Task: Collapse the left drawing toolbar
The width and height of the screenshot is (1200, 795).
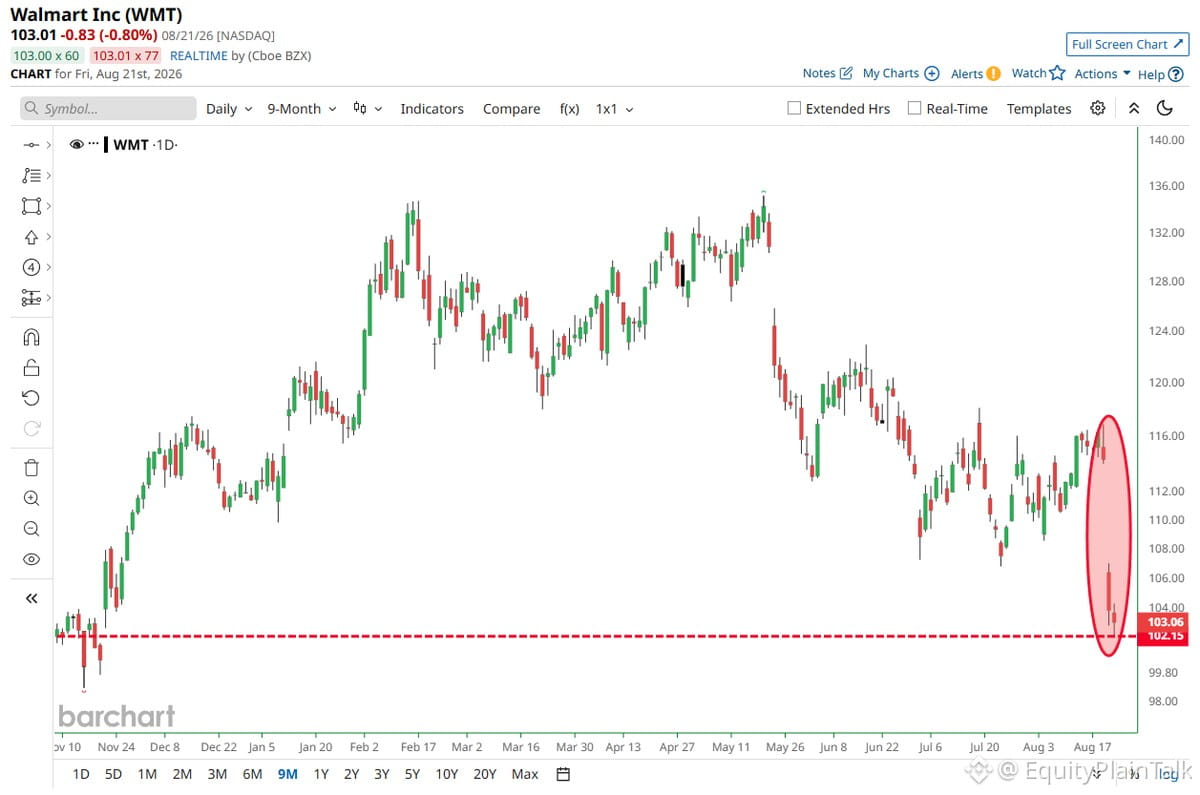Action: pos(31,598)
